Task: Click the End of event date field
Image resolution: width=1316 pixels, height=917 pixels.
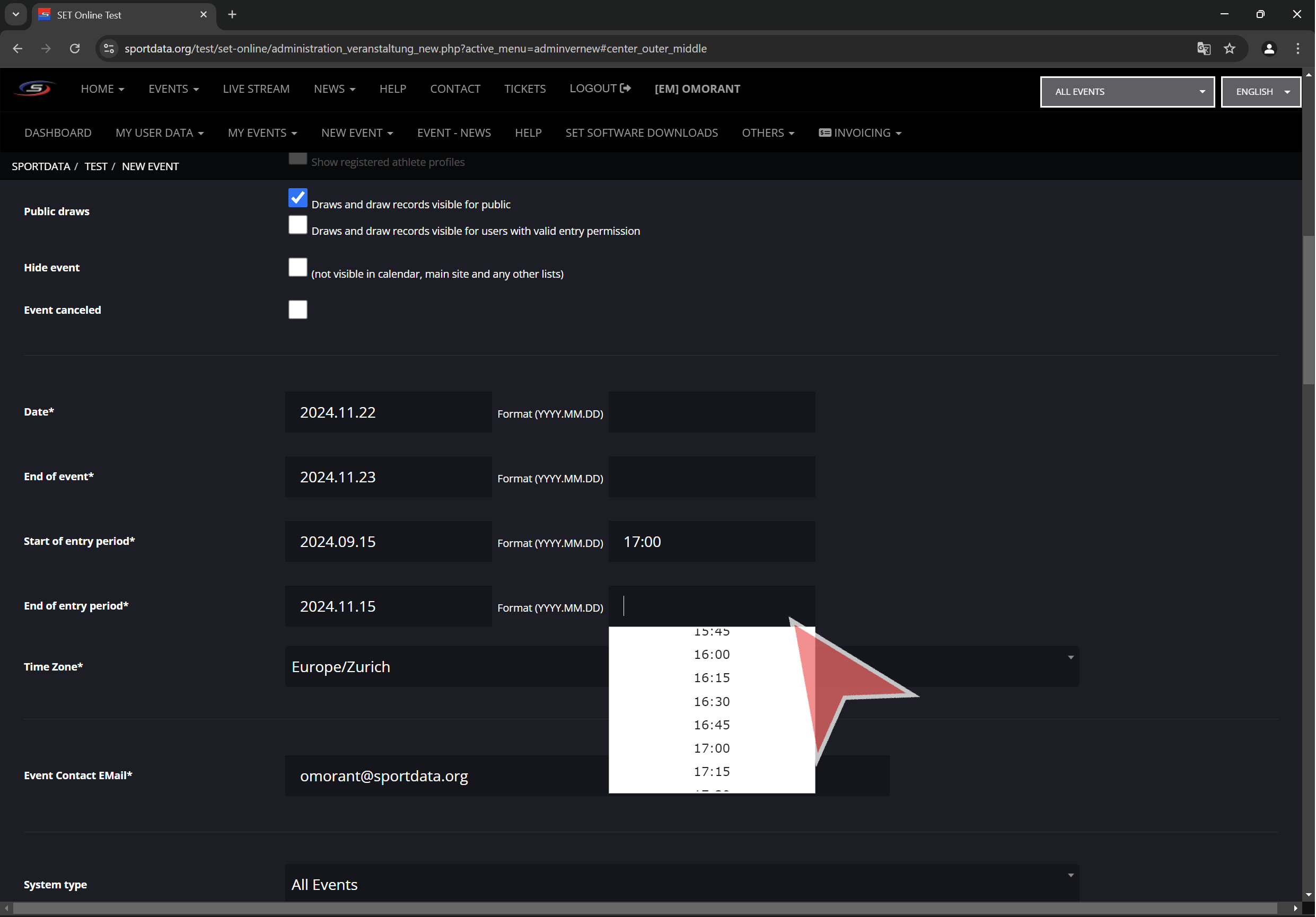Action: pyautogui.click(x=388, y=477)
